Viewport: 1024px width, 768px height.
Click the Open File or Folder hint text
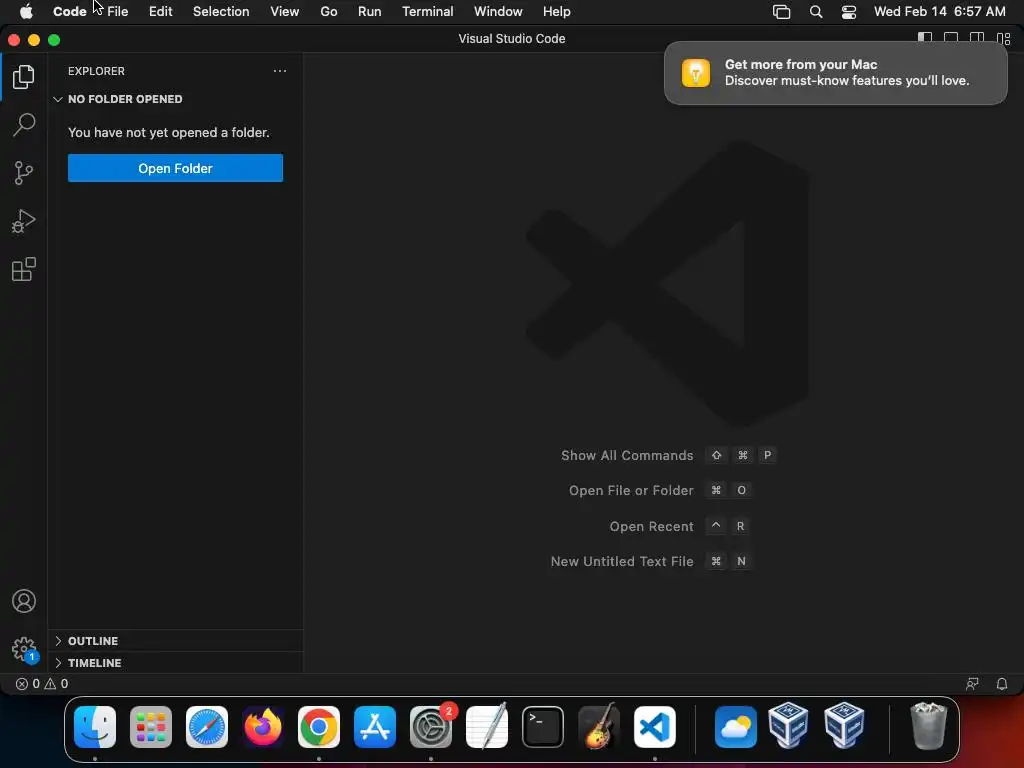[631, 490]
